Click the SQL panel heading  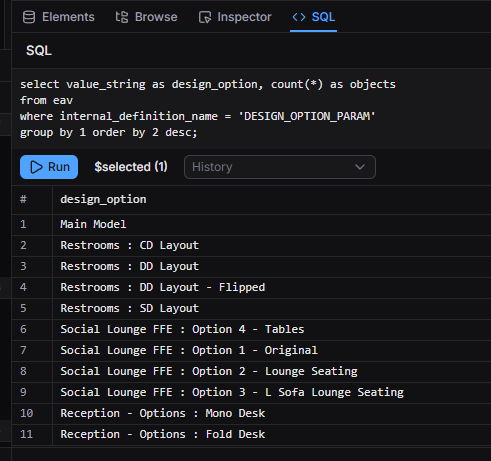(39, 51)
